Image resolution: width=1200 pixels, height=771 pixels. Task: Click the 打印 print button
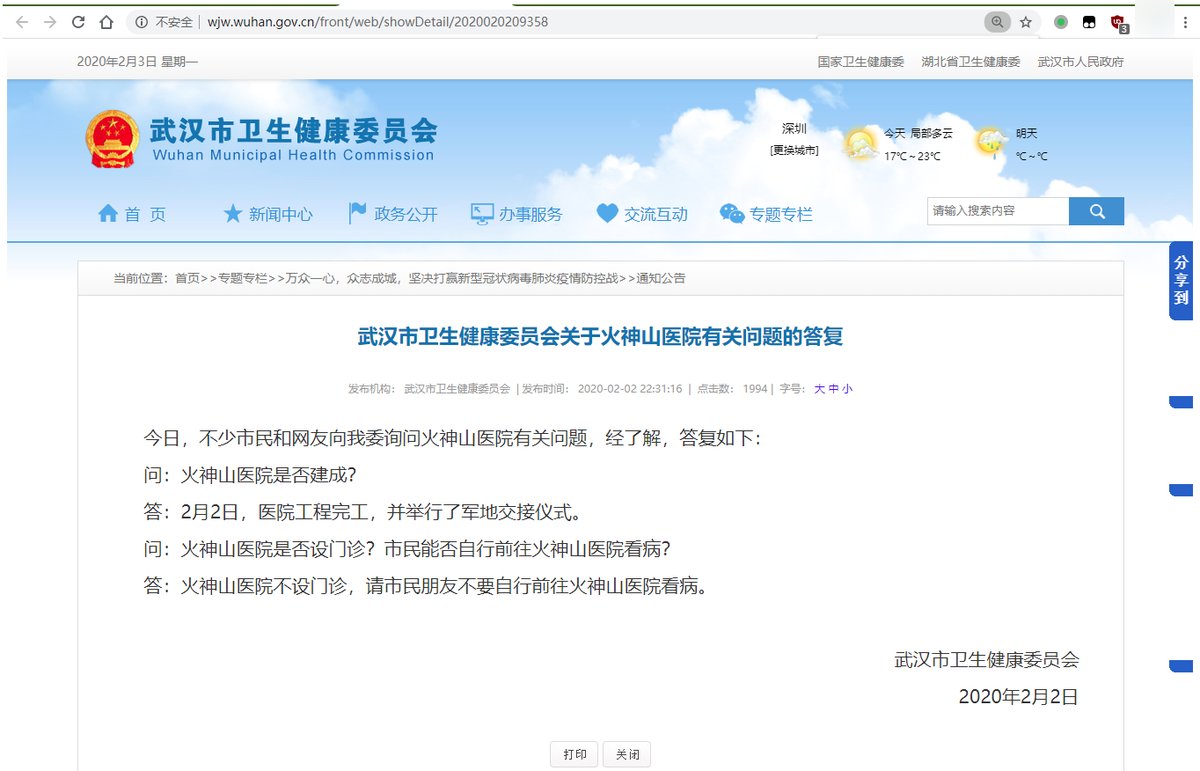pos(575,755)
